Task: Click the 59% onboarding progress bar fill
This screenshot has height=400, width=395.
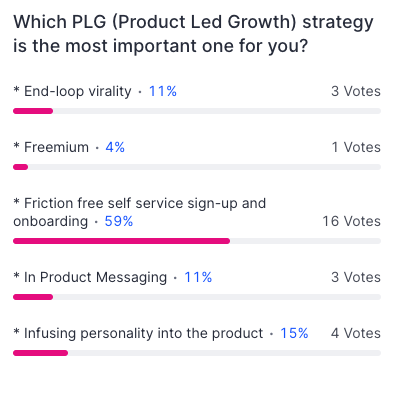Action: point(121,241)
